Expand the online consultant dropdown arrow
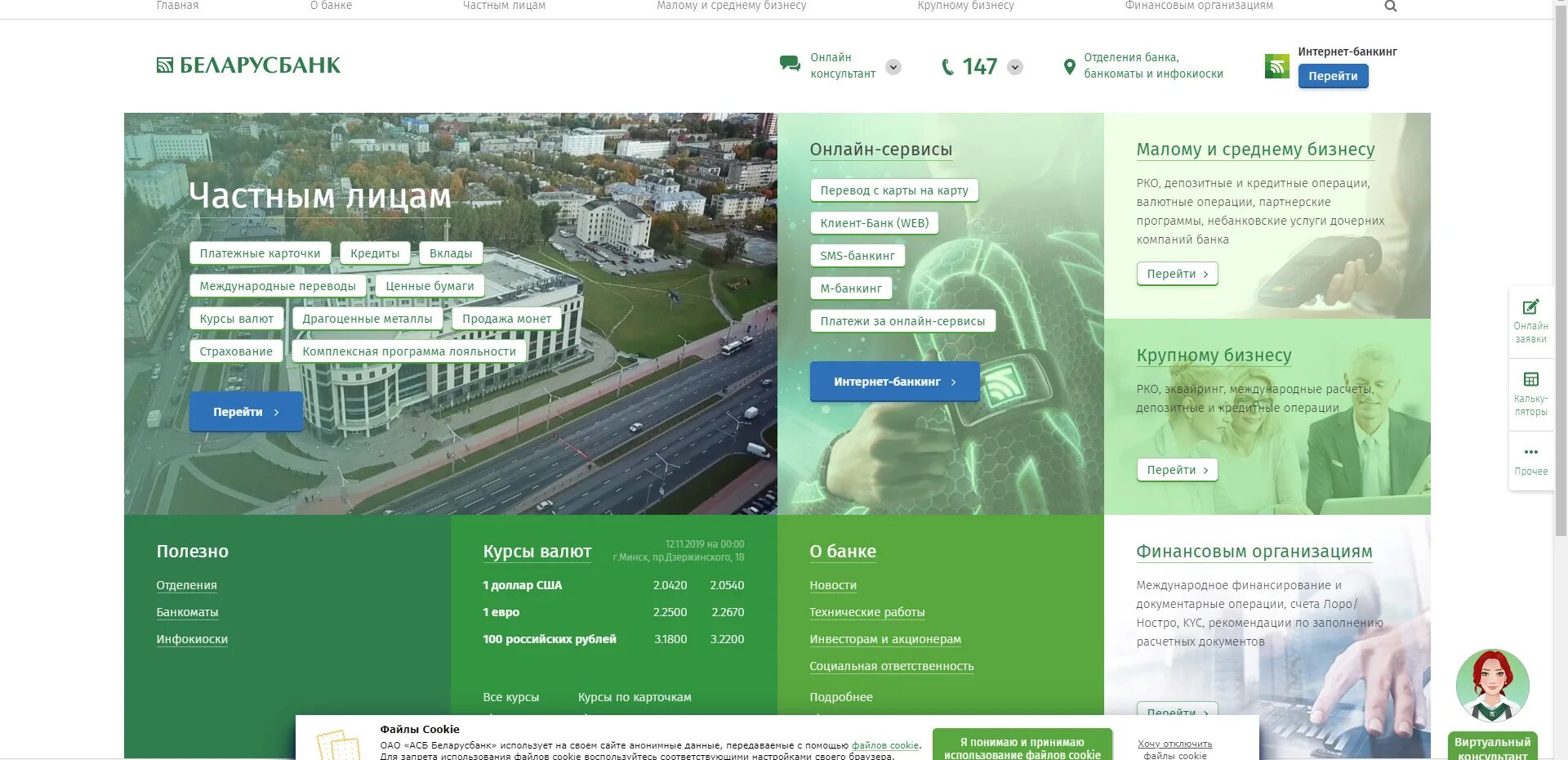Viewport: 1568px width, 760px height. coord(893,67)
